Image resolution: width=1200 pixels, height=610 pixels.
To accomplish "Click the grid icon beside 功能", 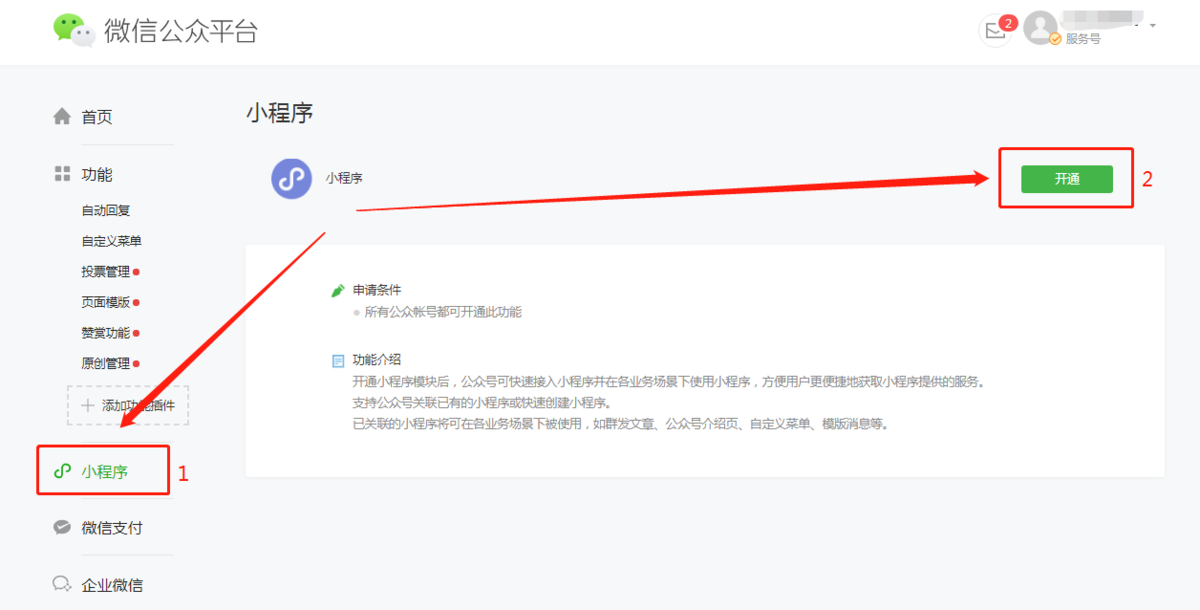I will click(x=62, y=174).
